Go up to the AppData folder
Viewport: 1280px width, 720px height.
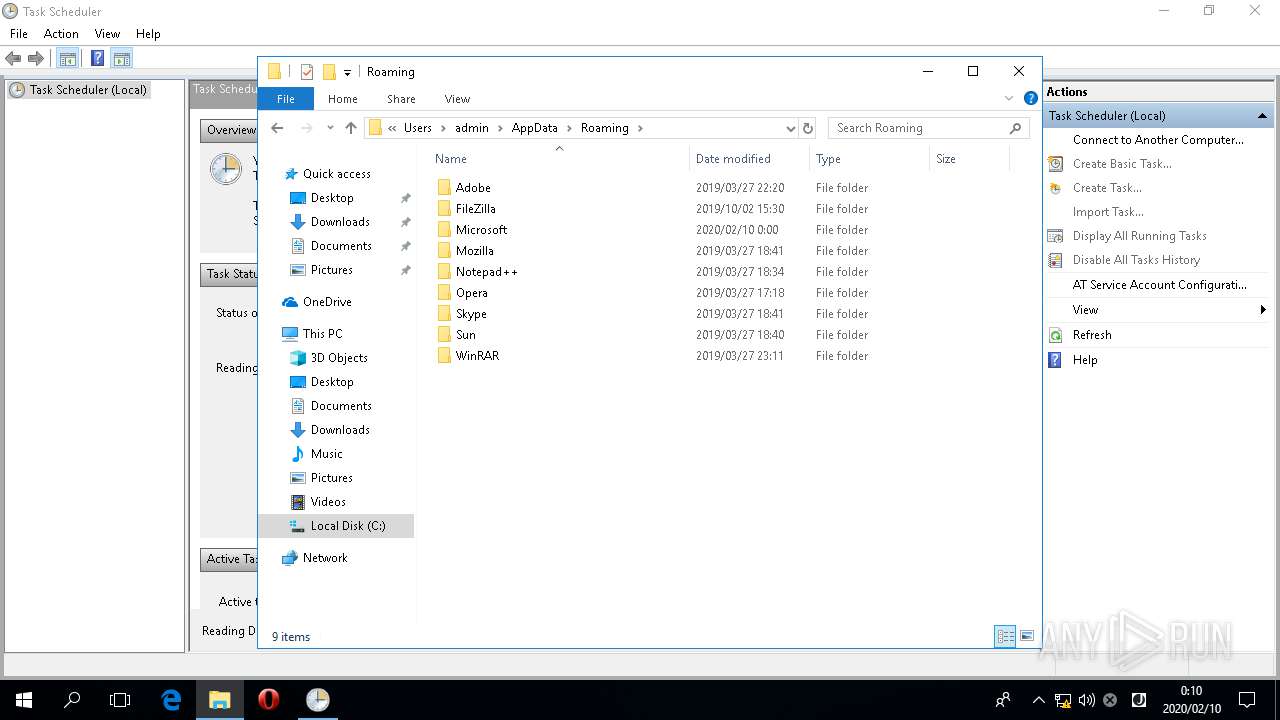point(351,128)
